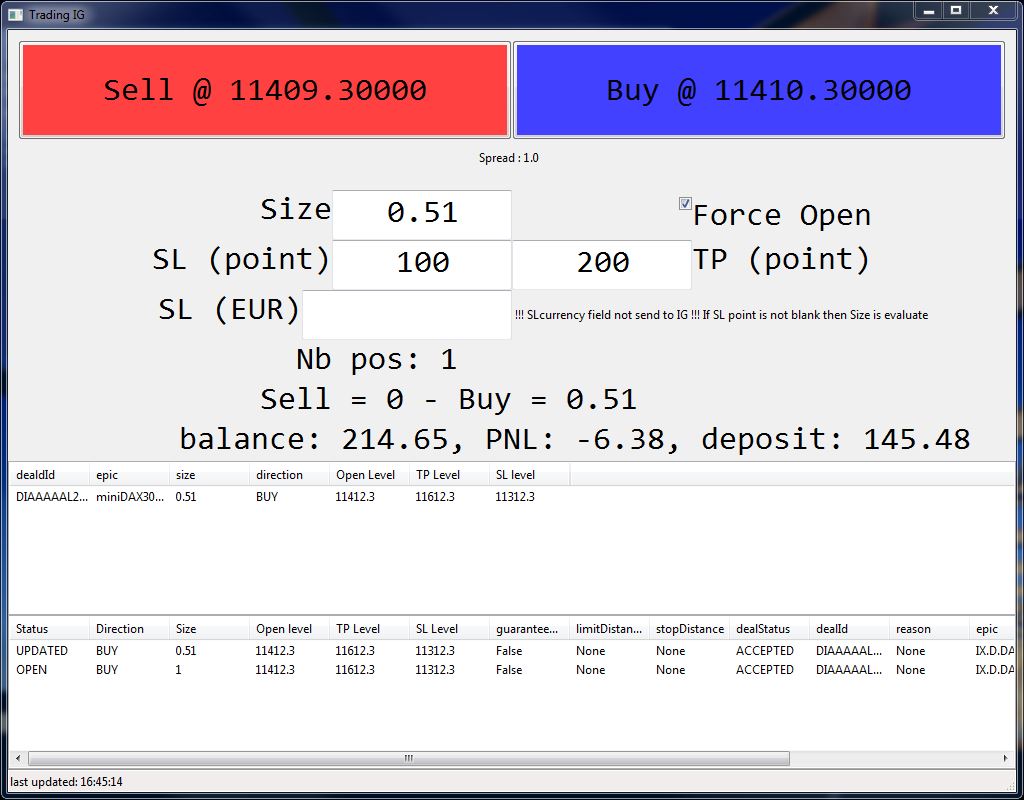This screenshot has width=1024, height=800.
Task: Toggle the Force Open checkbox
Action: pyautogui.click(x=685, y=204)
